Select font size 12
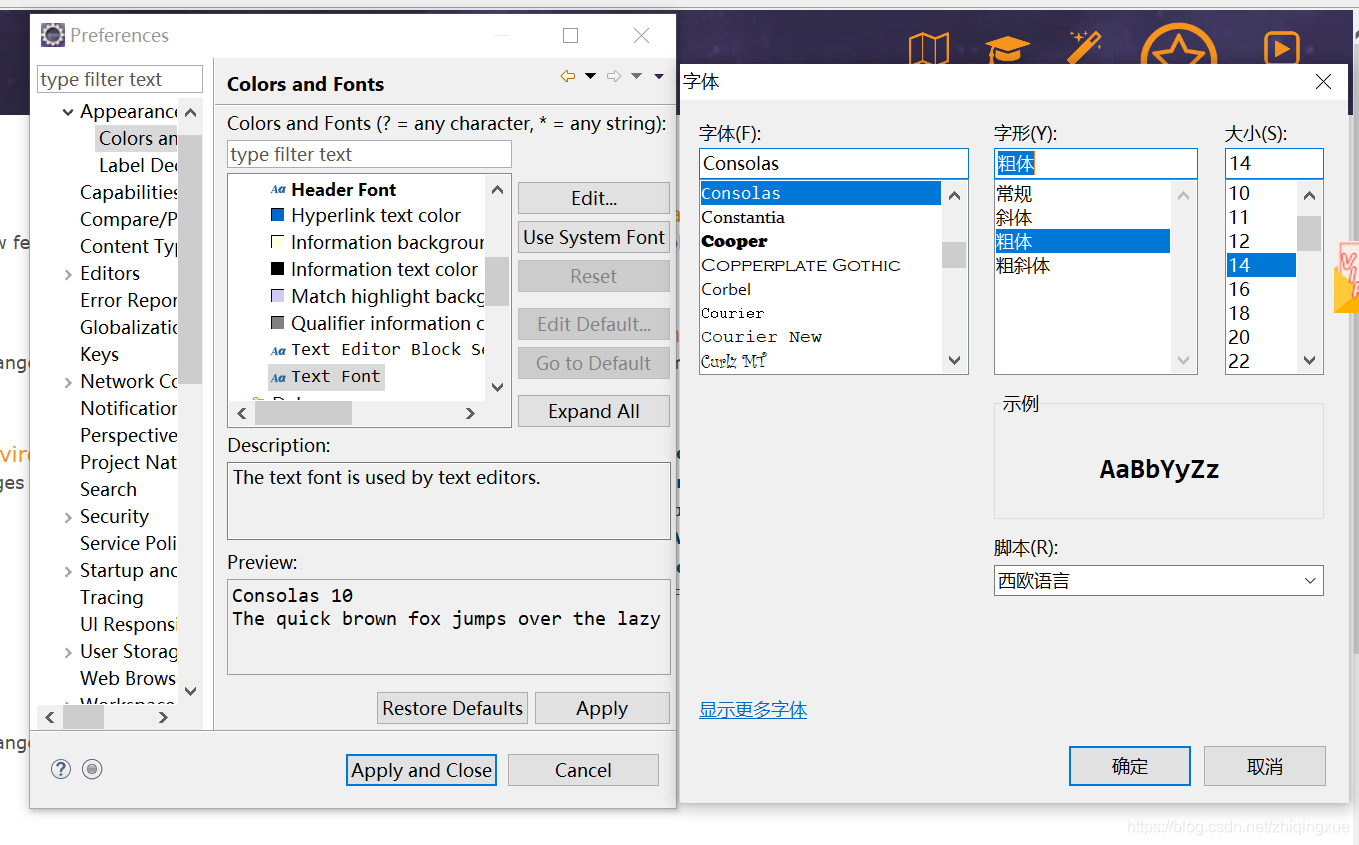Viewport: 1359px width, 845px height. click(x=1240, y=241)
